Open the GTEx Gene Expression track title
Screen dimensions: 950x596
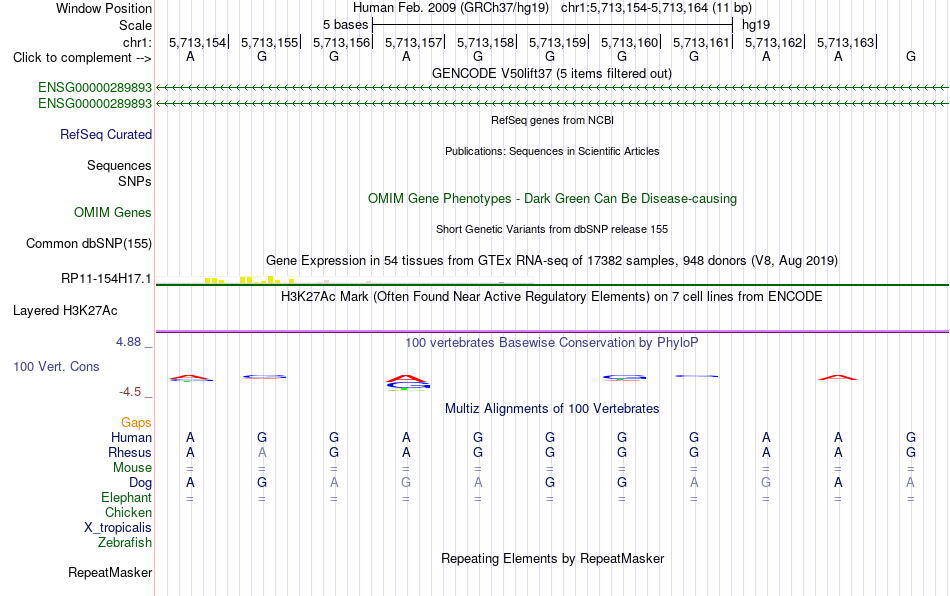click(552, 260)
